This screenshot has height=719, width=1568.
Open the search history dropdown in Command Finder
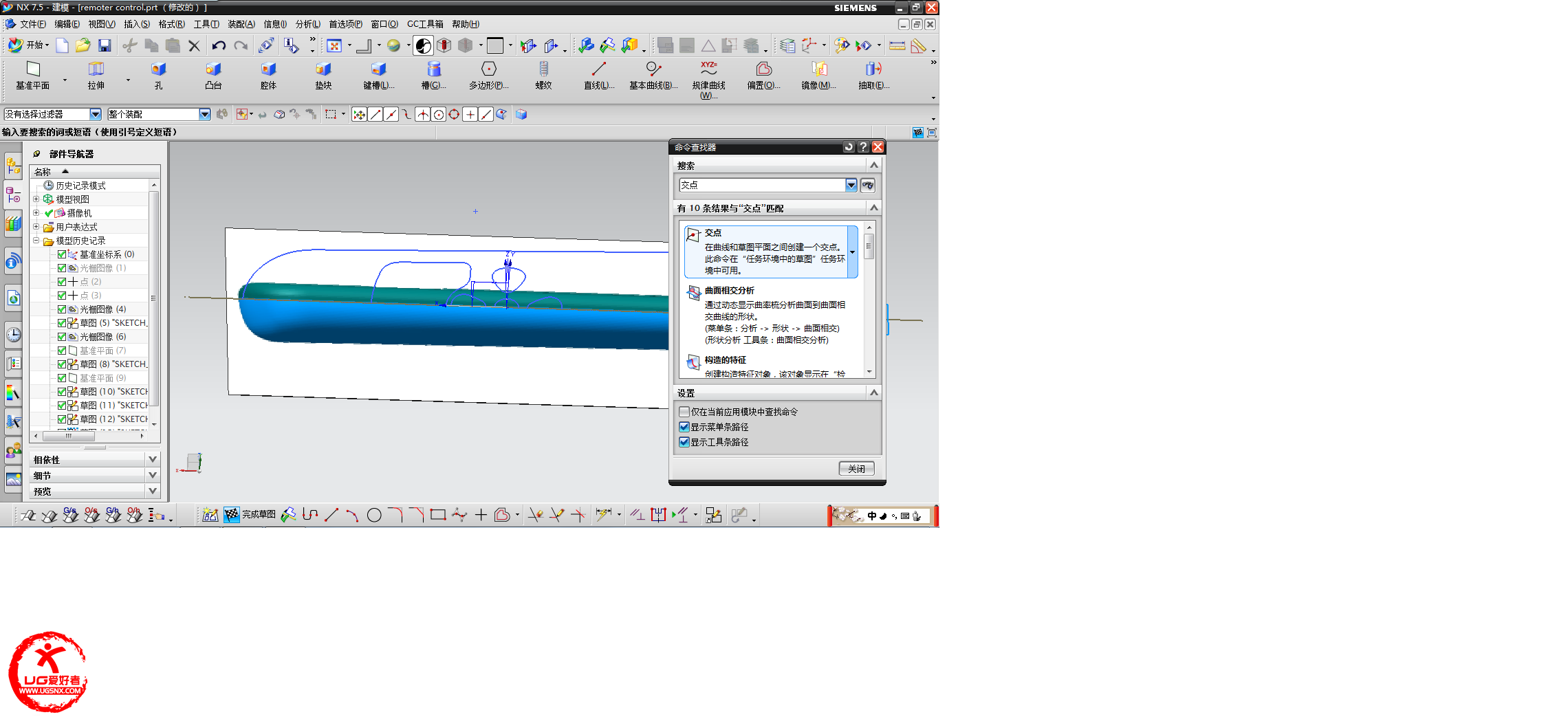click(x=851, y=185)
